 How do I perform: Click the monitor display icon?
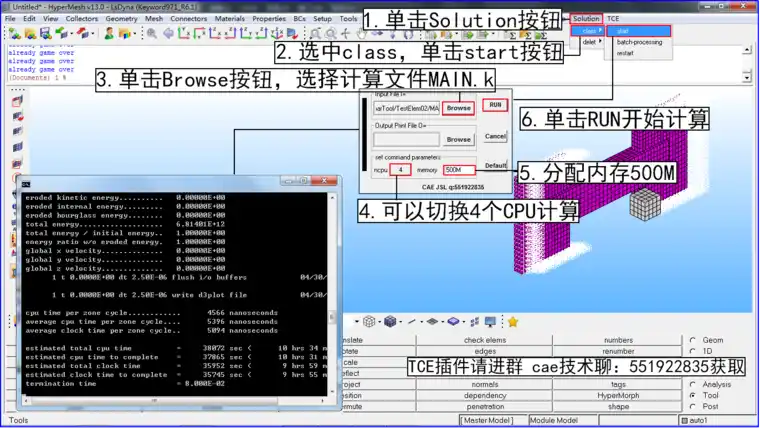coord(490,321)
